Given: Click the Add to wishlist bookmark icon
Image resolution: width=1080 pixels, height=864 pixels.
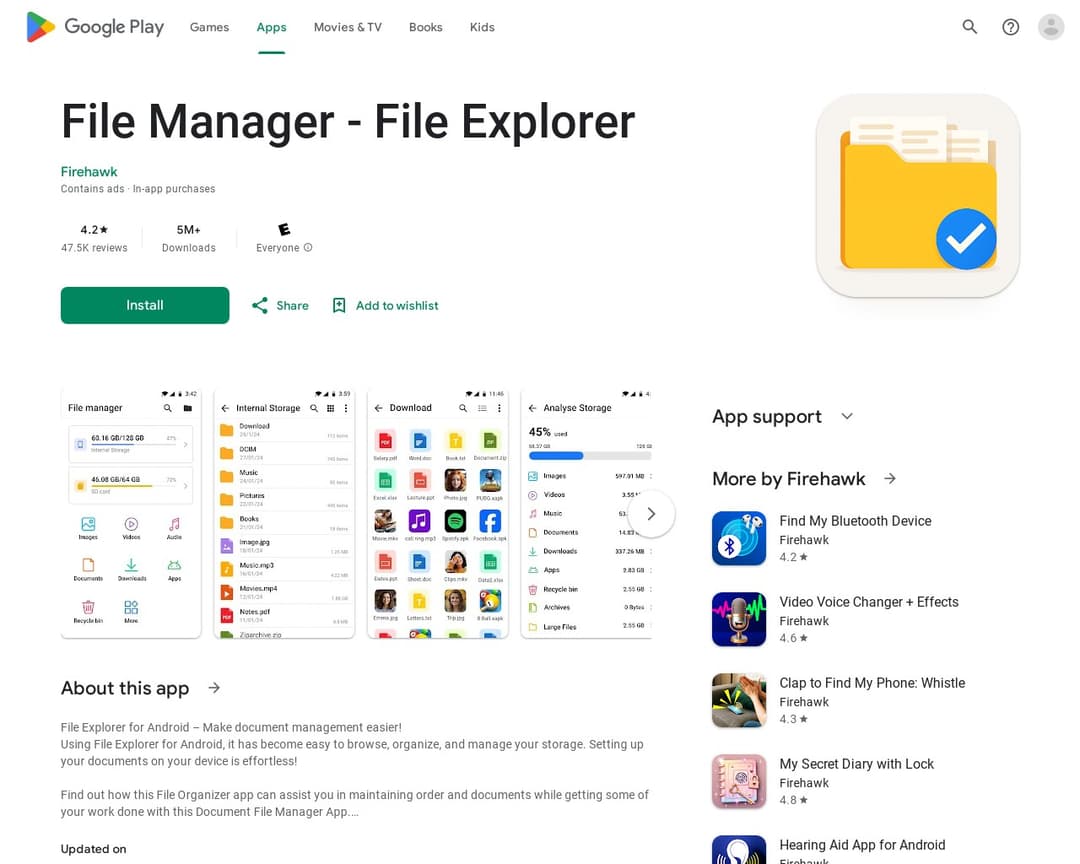Looking at the screenshot, I should [339, 305].
